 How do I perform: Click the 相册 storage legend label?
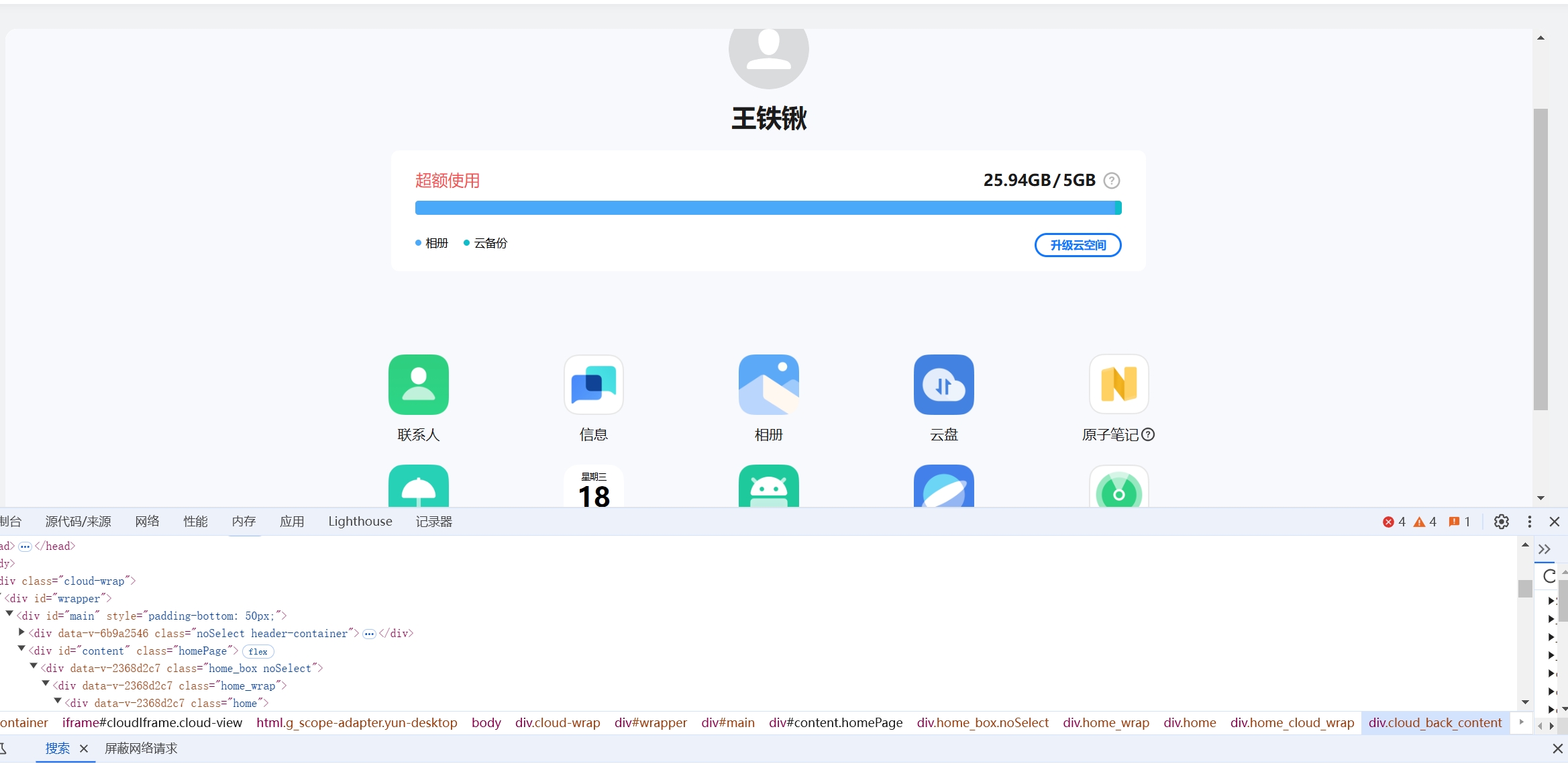click(x=437, y=243)
